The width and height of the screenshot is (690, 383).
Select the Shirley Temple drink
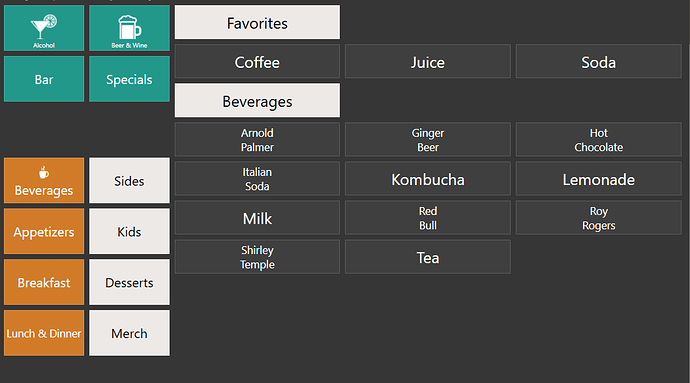coord(257,257)
